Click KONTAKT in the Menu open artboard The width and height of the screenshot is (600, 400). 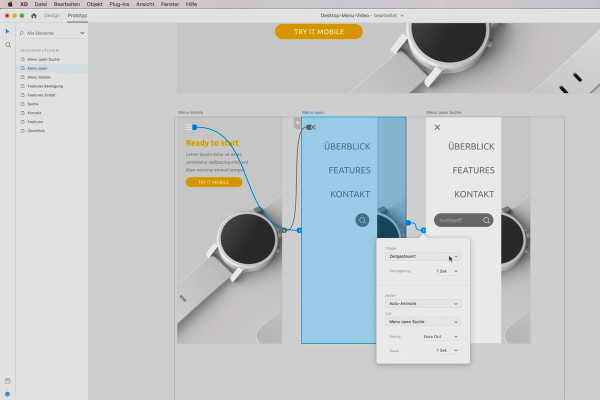click(x=350, y=194)
